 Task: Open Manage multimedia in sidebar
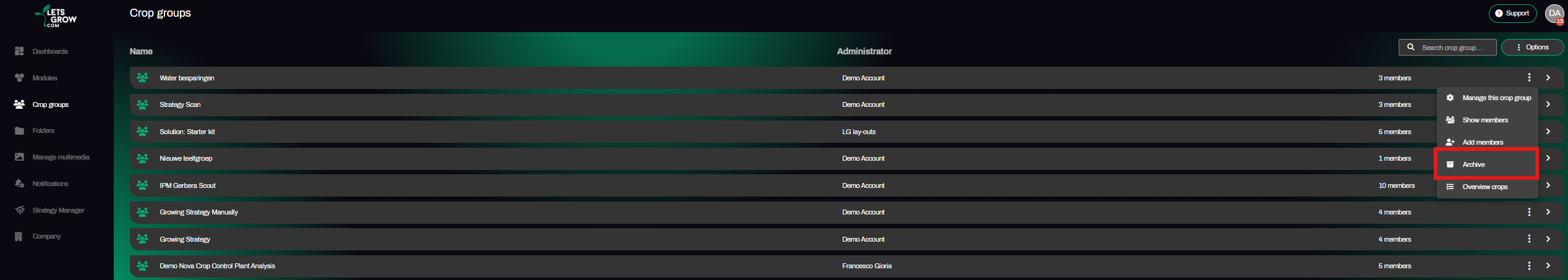point(52,157)
